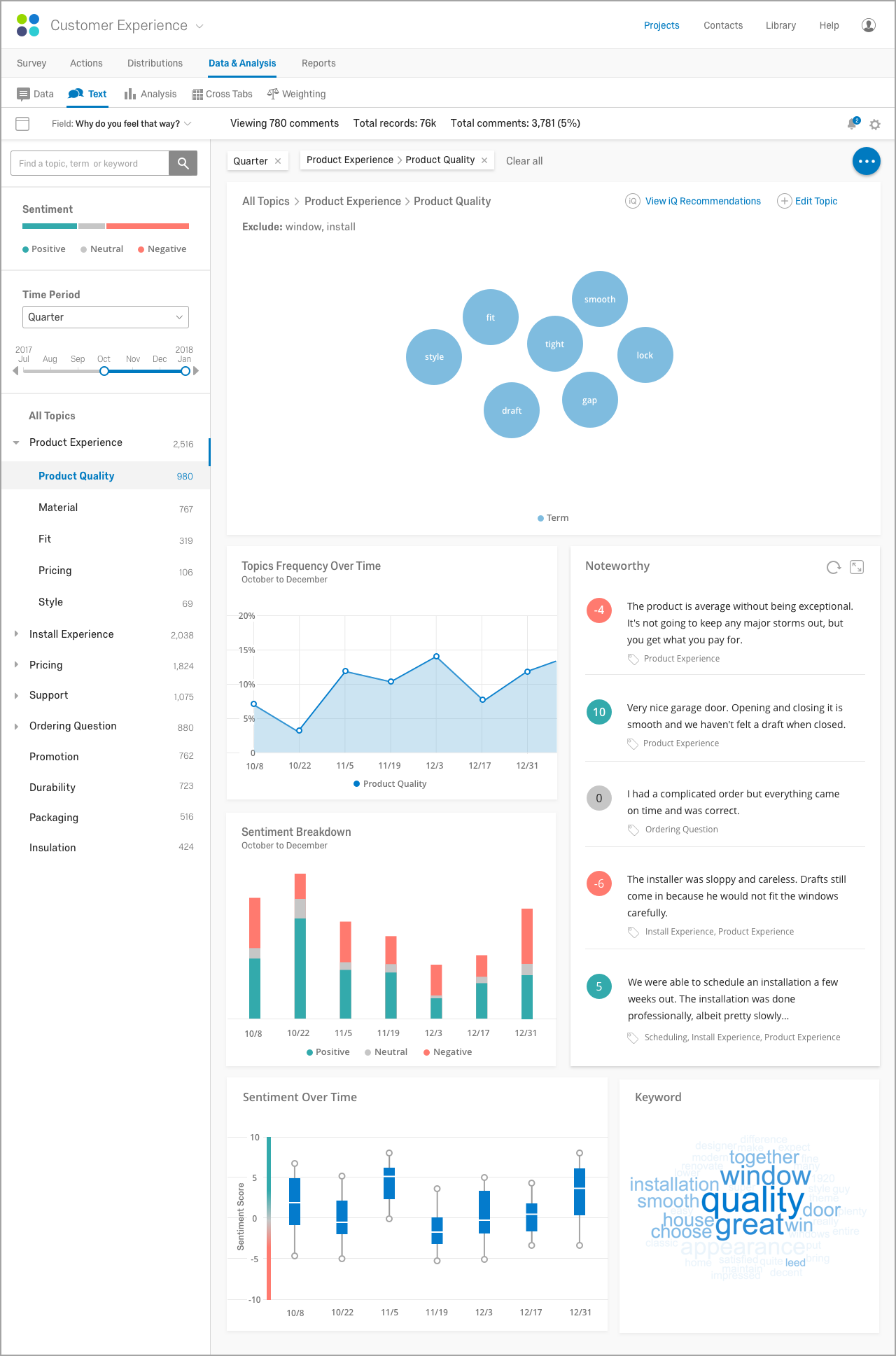896x1356 pixels.
Task: Open the Weighting view
Action: (297, 94)
